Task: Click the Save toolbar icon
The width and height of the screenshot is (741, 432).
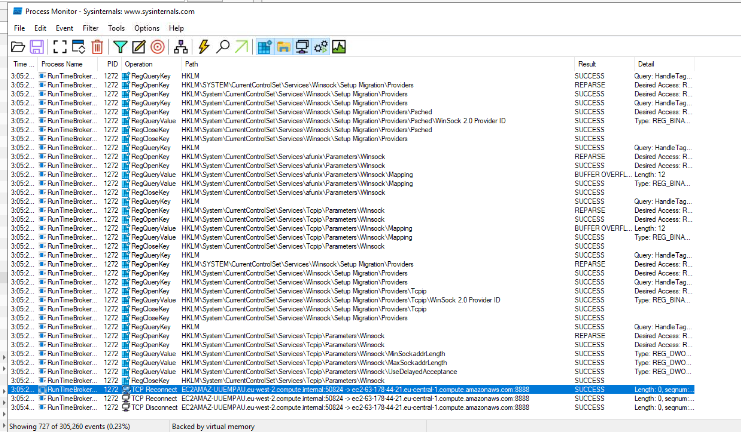Action: [35, 47]
